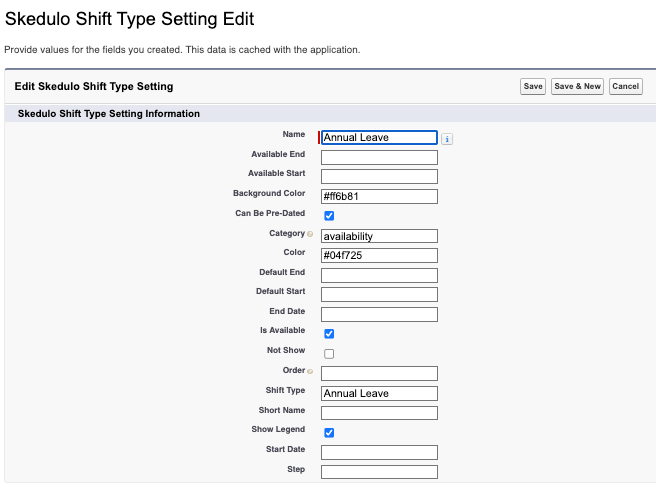Click the Edit Skedulo Shift Type Setting title
Viewport: 656px width, 486px height.
(x=94, y=87)
